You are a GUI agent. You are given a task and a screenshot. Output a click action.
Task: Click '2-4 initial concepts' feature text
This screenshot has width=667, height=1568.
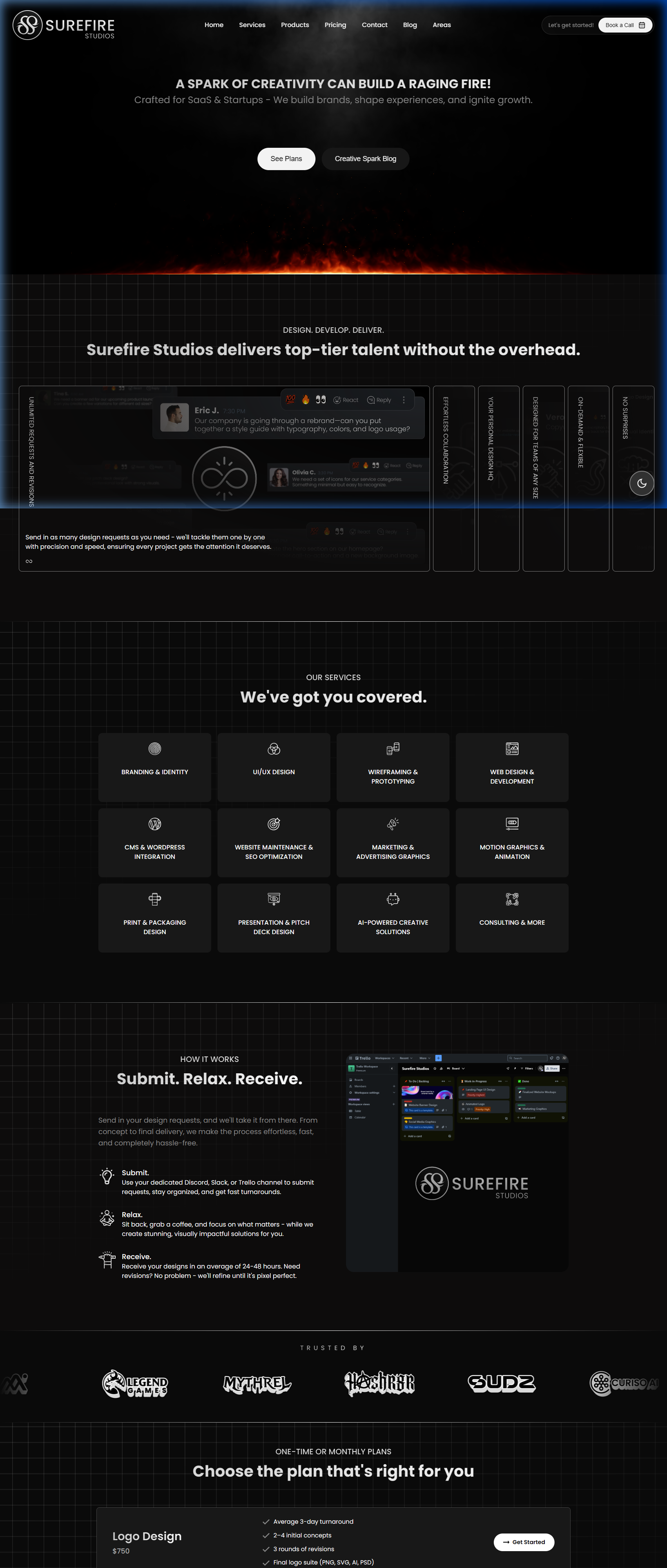302,1535
